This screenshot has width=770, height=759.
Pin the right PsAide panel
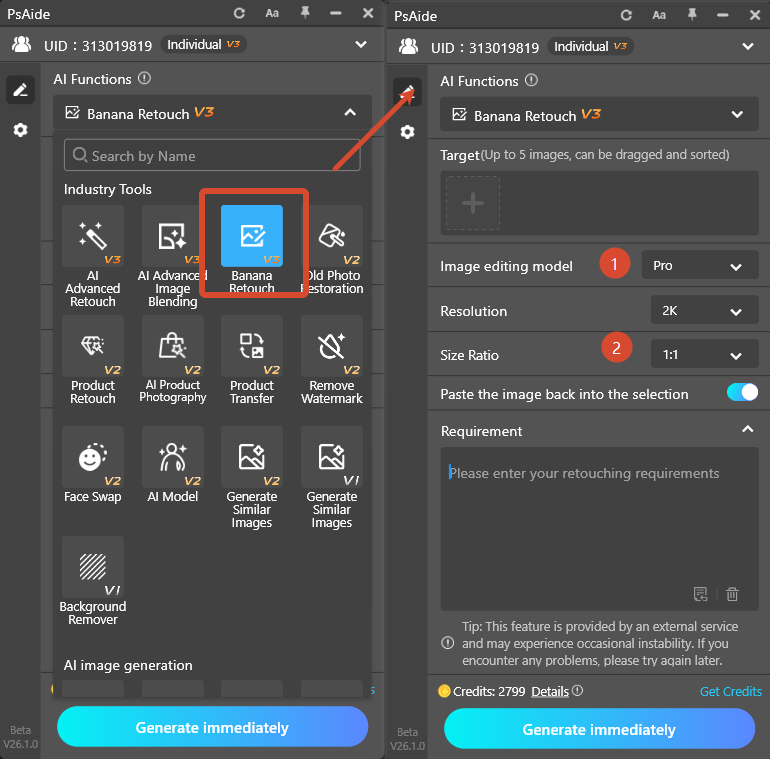coord(692,15)
